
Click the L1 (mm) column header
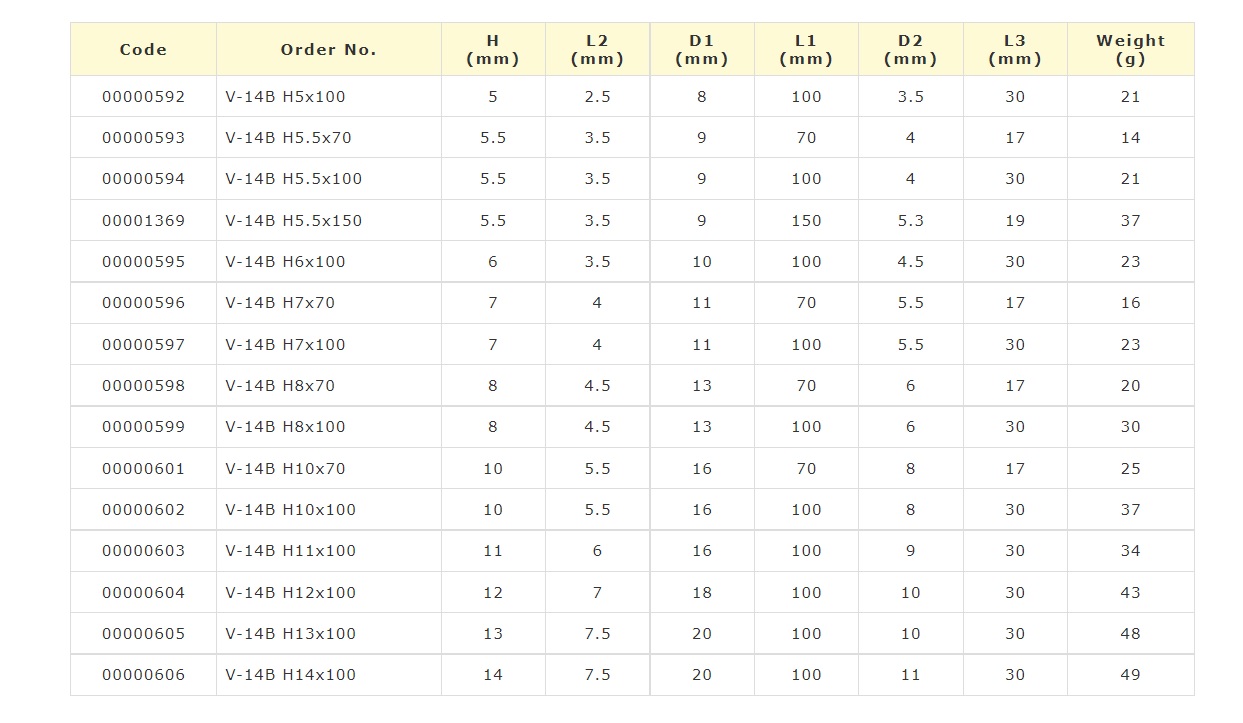pos(805,50)
